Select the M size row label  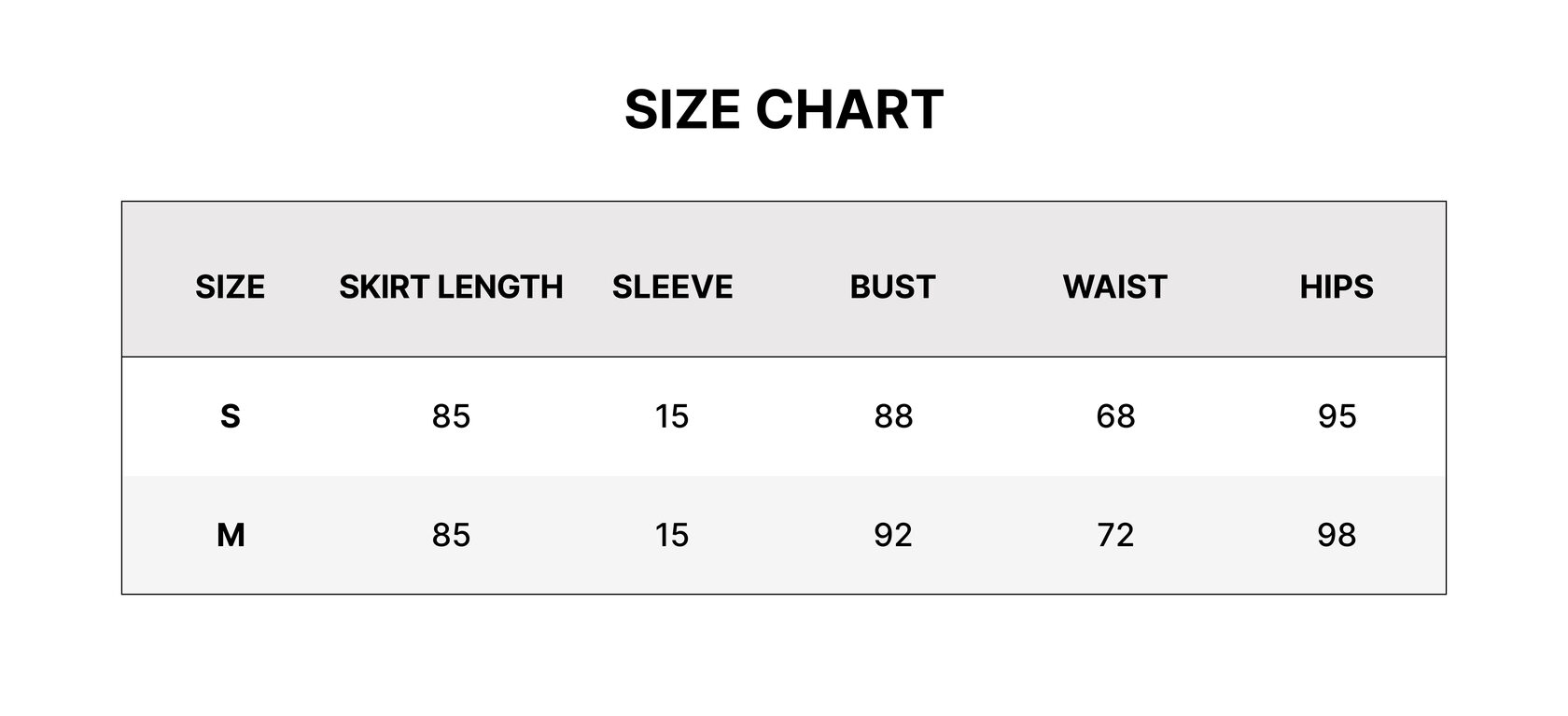pyautogui.click(x=231, y=535)
